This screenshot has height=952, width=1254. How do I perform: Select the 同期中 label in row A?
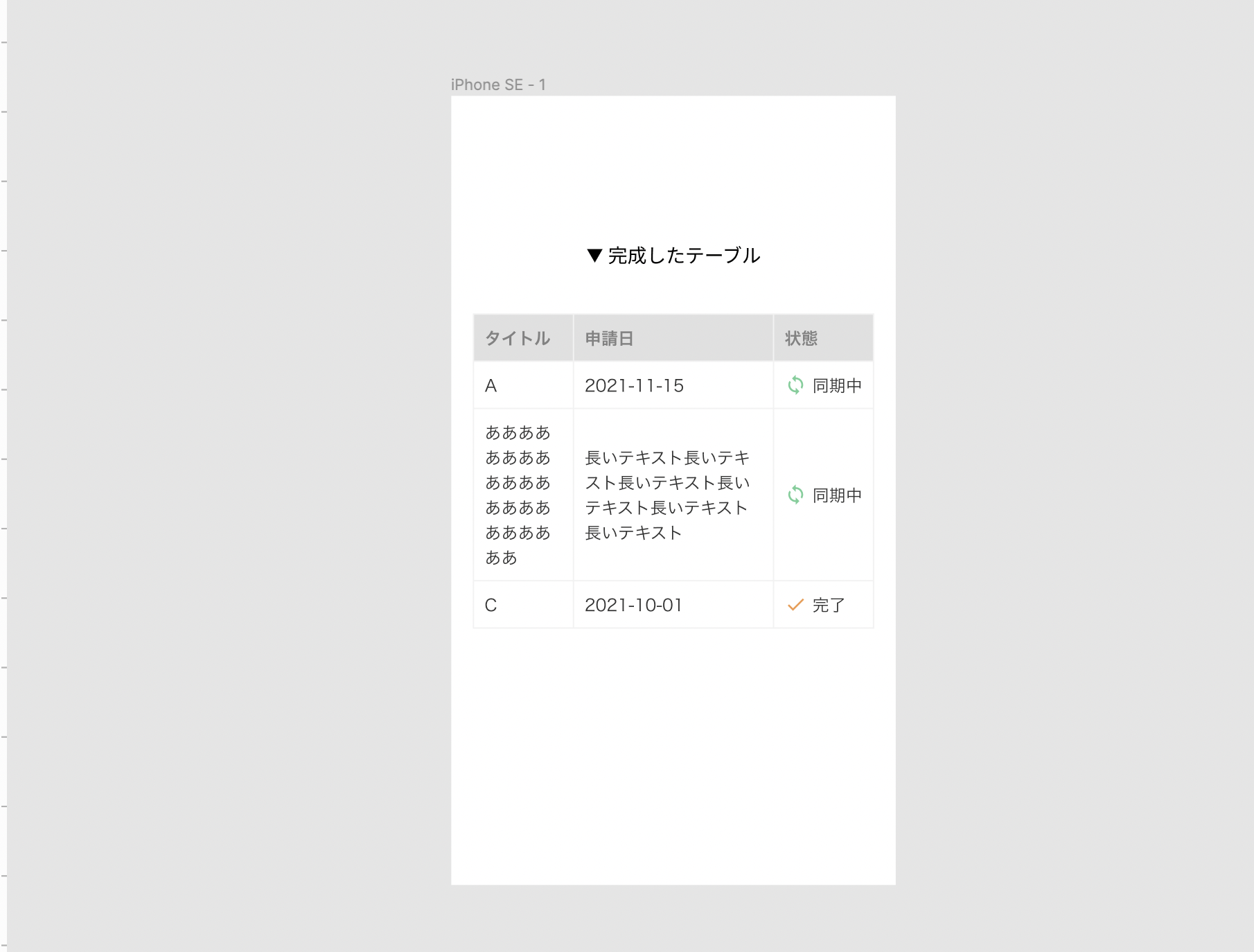837,386
